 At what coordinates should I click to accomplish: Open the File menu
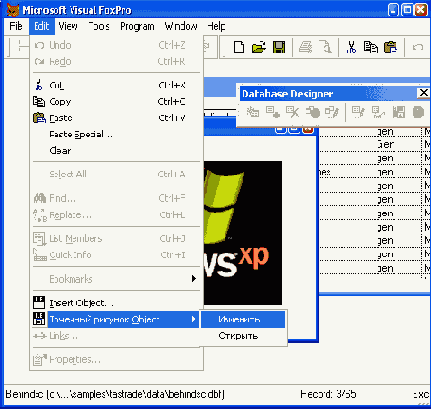point(16,26)
